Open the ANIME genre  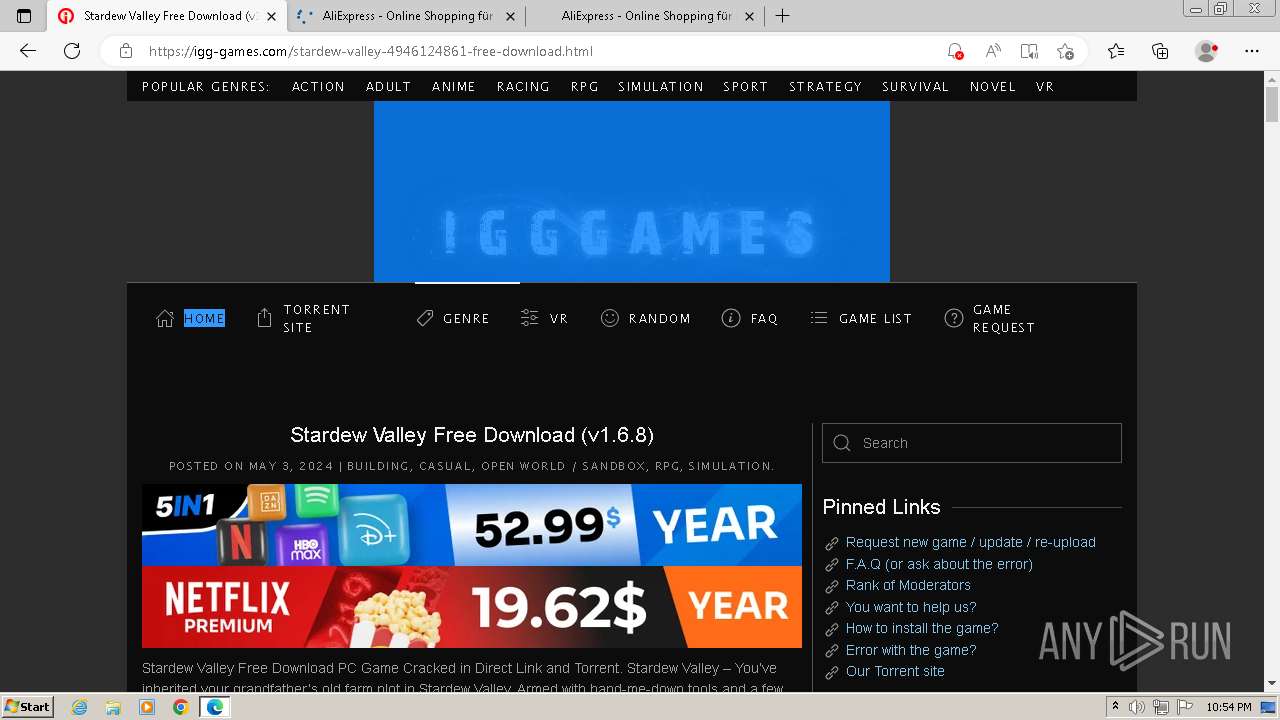coord(454,87)
